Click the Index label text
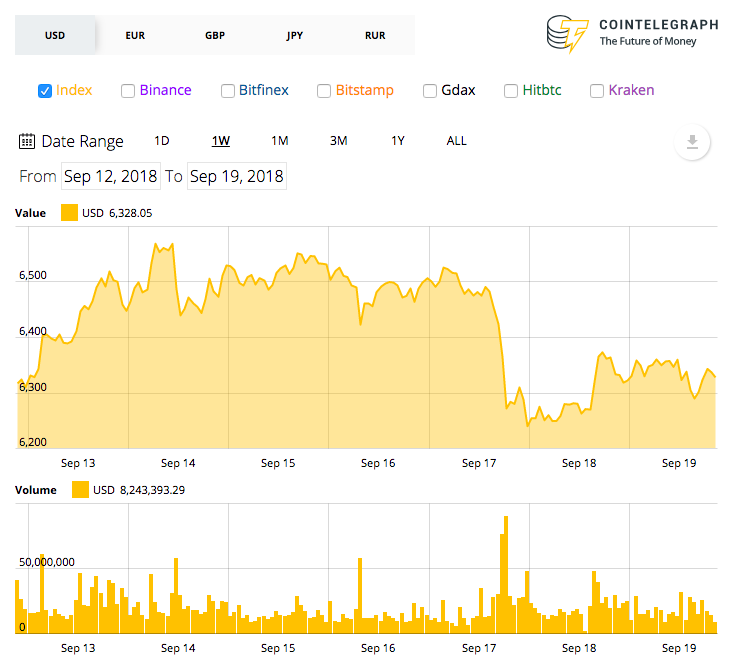732x670 pixels. coord(74,90)
